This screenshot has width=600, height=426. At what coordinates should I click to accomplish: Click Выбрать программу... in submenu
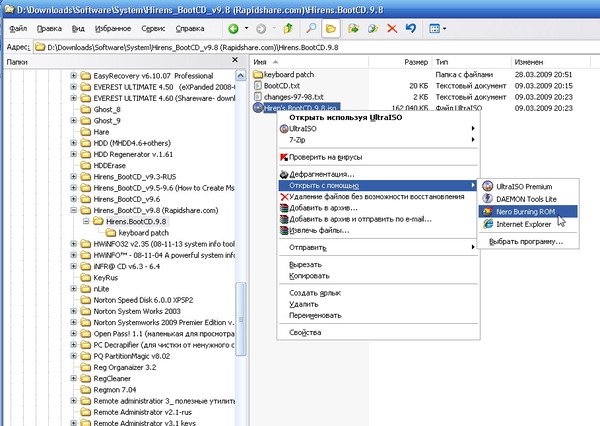(528, 242)
